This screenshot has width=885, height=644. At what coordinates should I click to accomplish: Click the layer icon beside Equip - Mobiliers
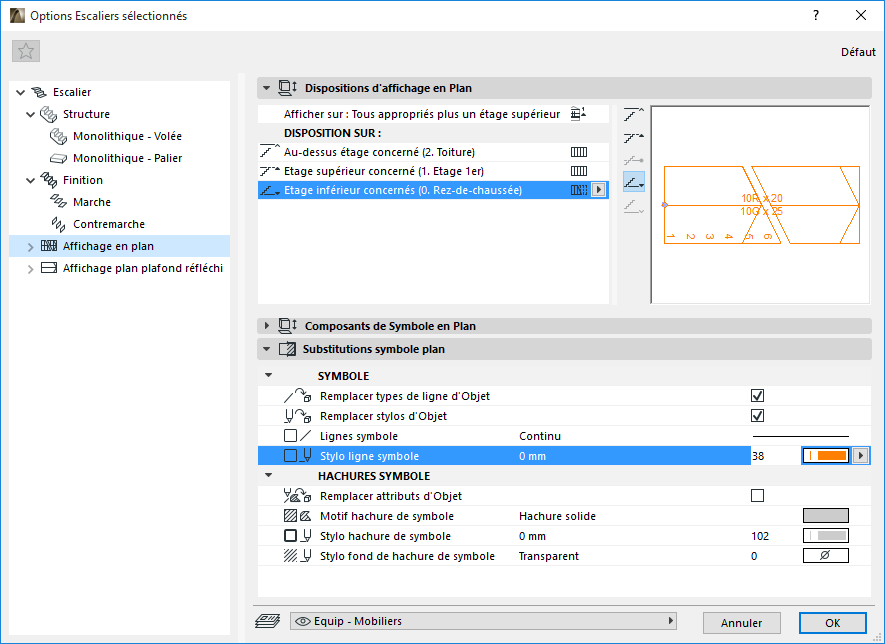click(268, 621)
